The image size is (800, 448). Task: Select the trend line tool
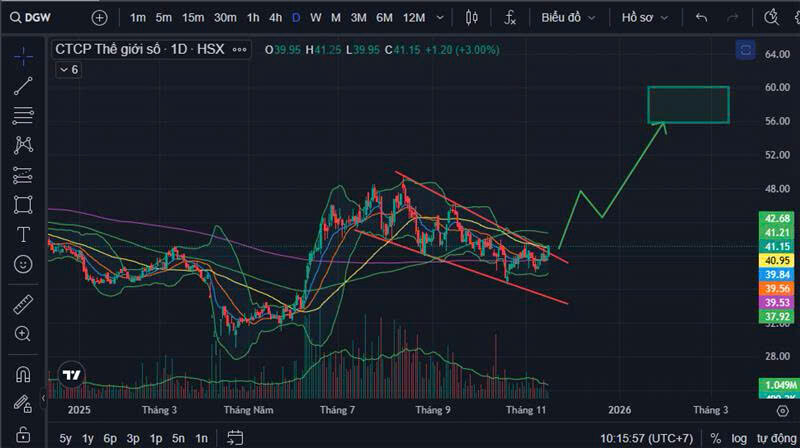point(23,86)
